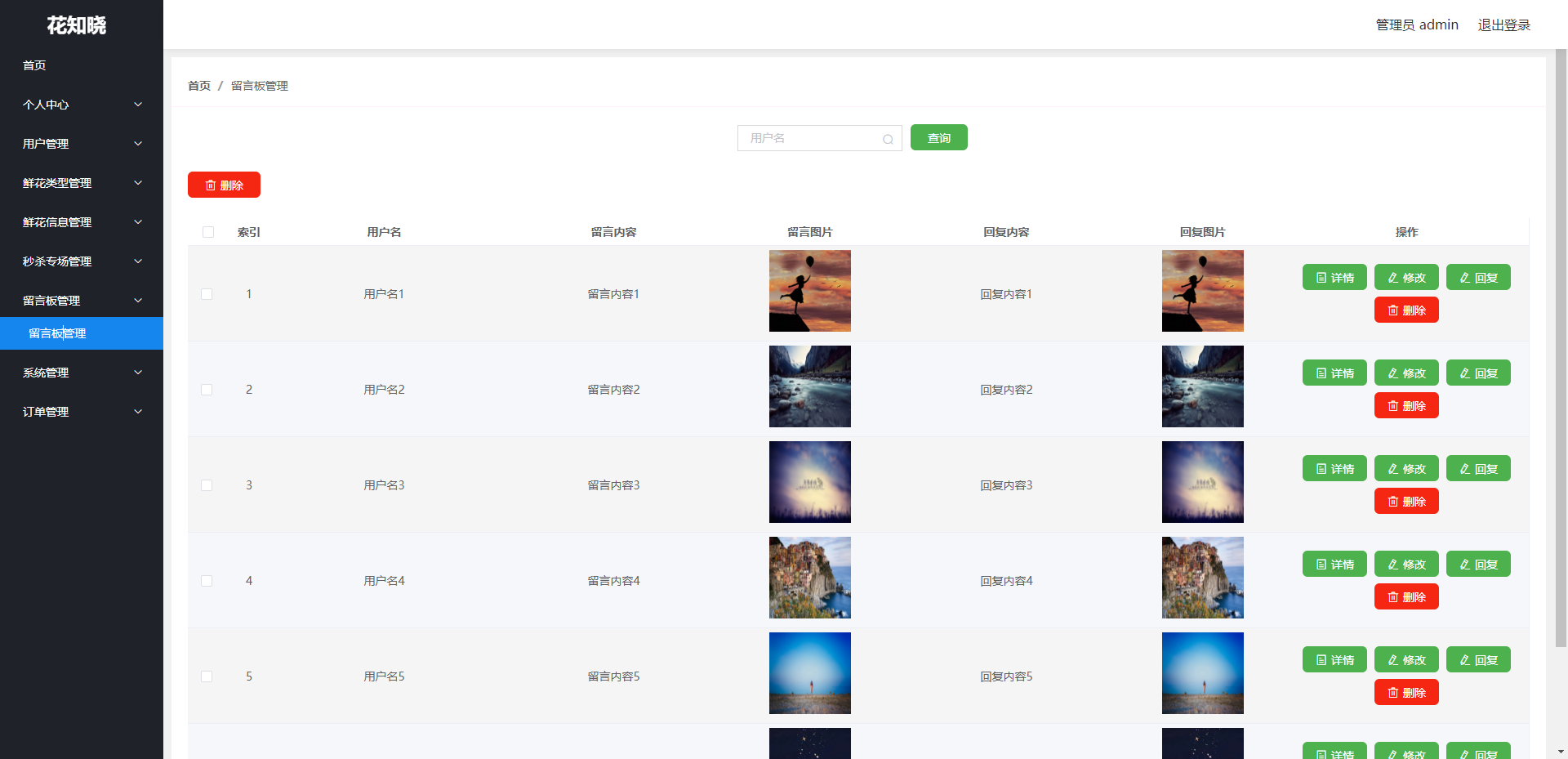The width and height of the screenshot is (1568, 759).
Task: Click 修改 for the 用户名4 row
Action: [1406, 565]
